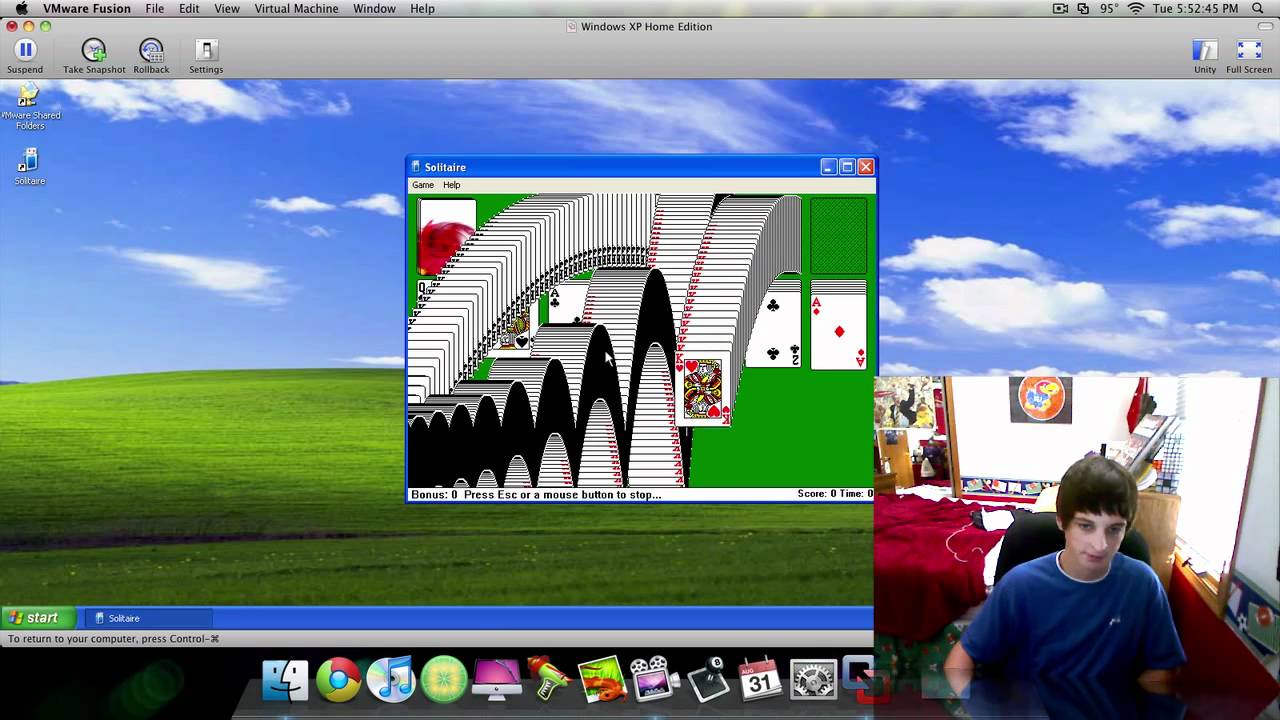This screenshot has width=1280, height=720.
Task: Open Solitaire's Game menu
Action: [x=423, y=185]
